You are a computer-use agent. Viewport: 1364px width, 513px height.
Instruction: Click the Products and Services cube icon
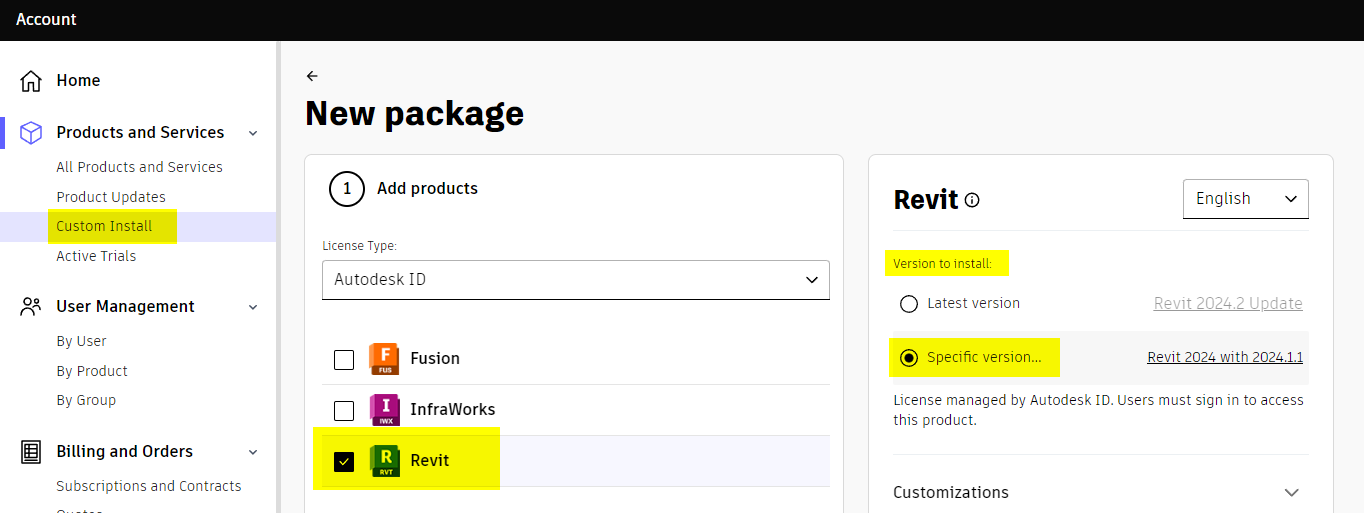coord(31,132)
